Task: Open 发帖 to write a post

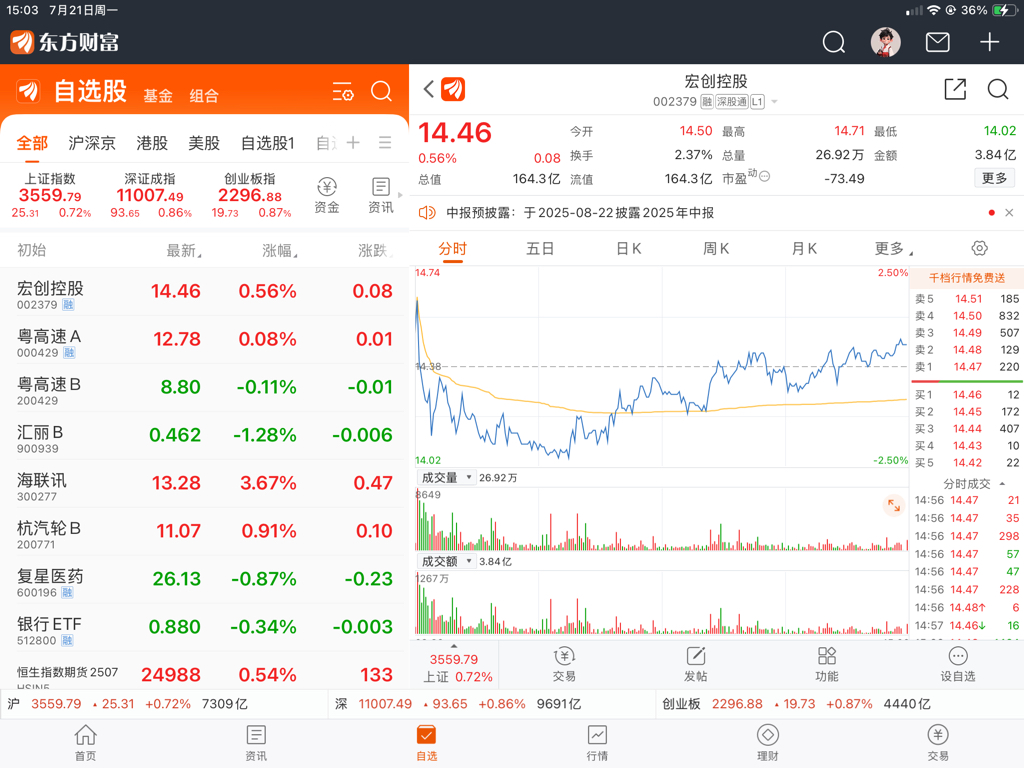Action: point(696,664)
